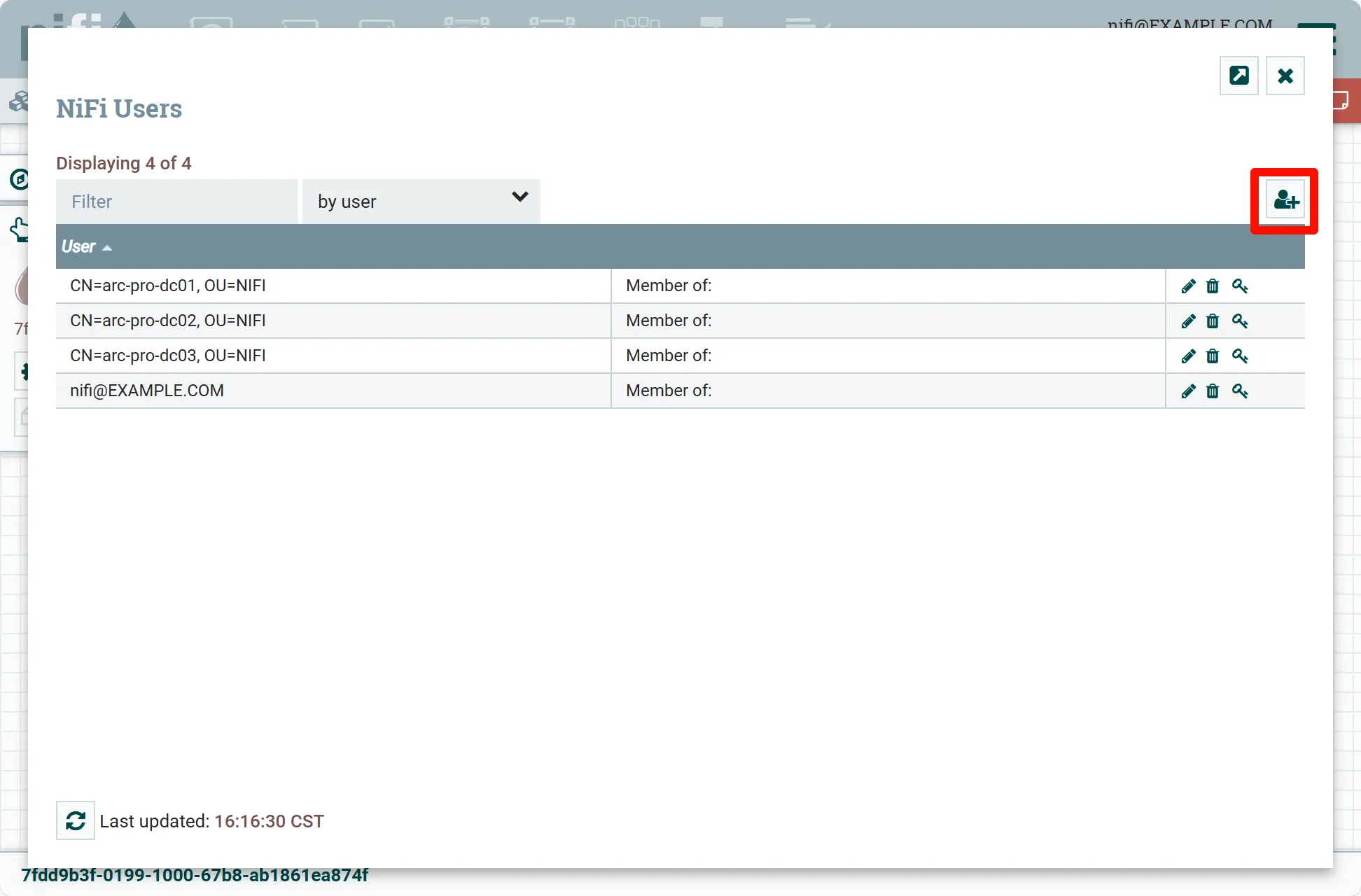1361x896 pixels.
Task: Delete nifi@EXAMPLE.COM user via trash icon
Action: [1213, 391]
